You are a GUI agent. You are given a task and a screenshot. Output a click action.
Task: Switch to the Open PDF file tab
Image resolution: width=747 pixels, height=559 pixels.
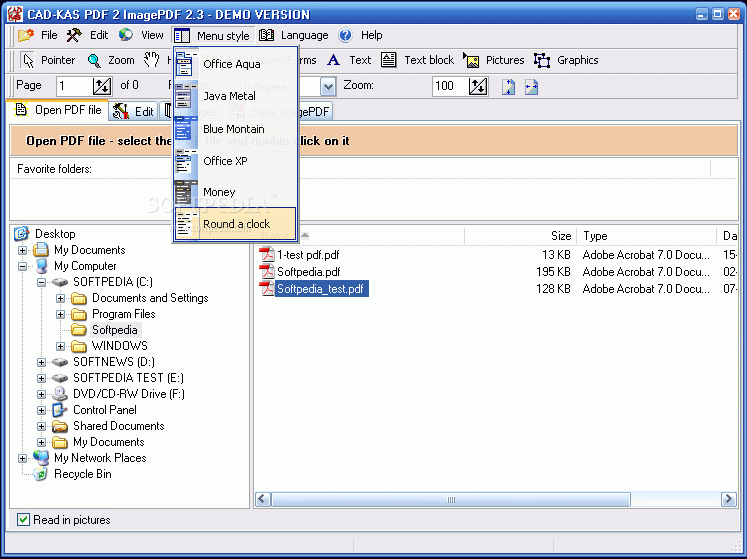pyautogui.click(x=58, y=110)
